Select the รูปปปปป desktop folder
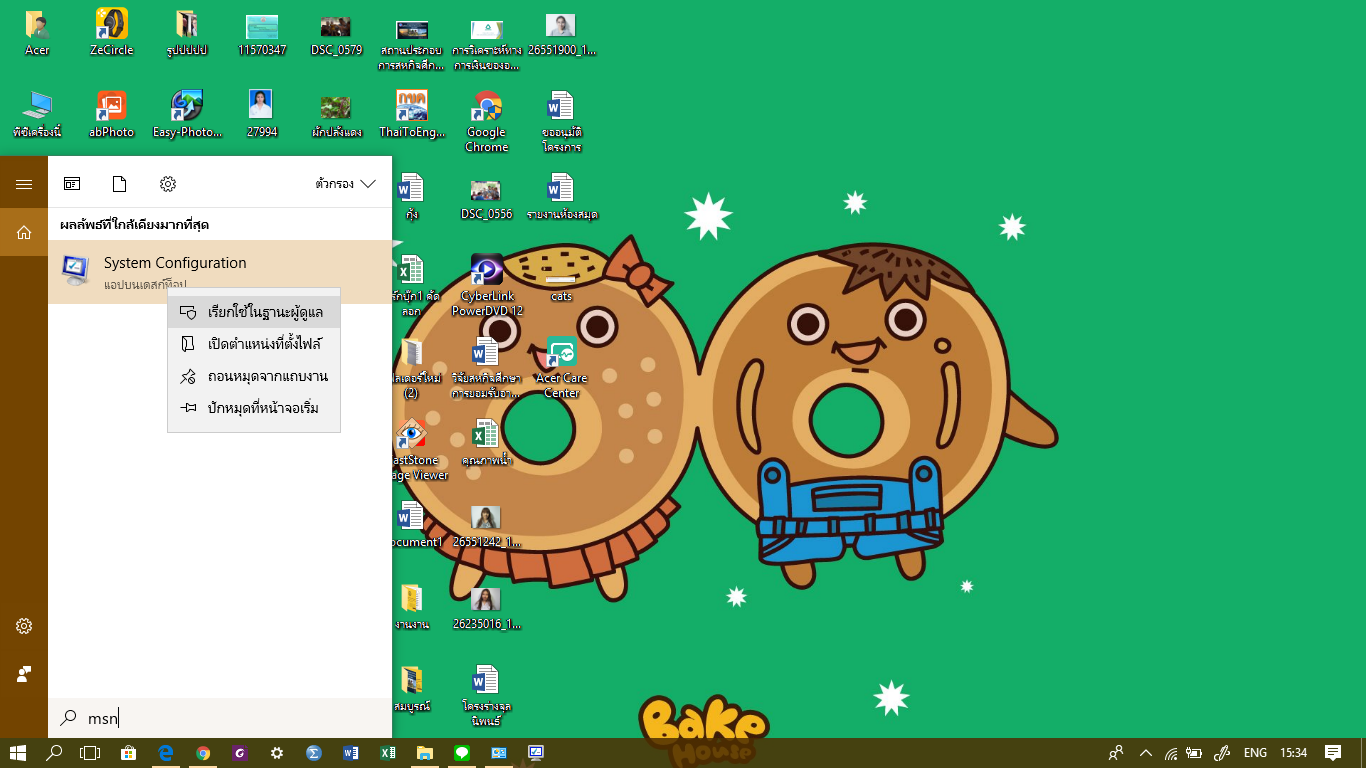 [187, 33]
